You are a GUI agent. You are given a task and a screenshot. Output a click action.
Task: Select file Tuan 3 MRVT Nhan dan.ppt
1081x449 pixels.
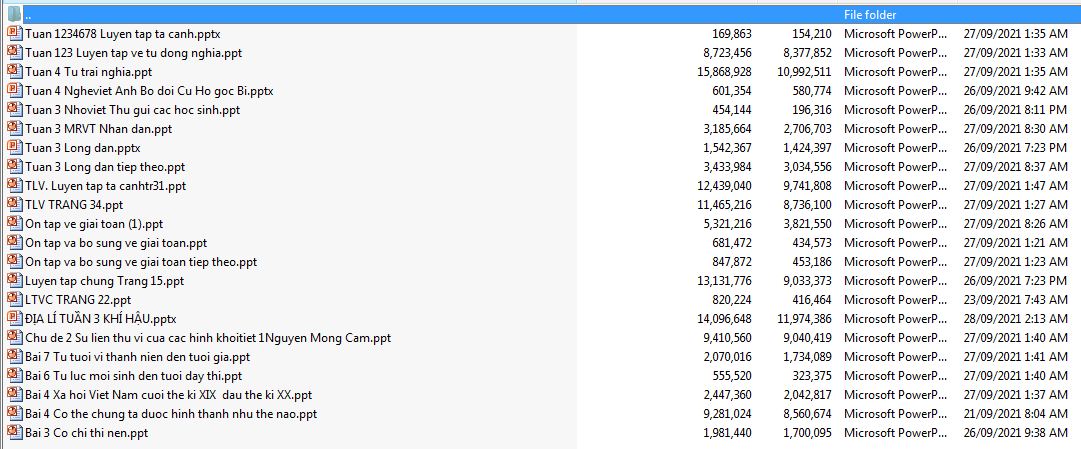tap(98, 129)
